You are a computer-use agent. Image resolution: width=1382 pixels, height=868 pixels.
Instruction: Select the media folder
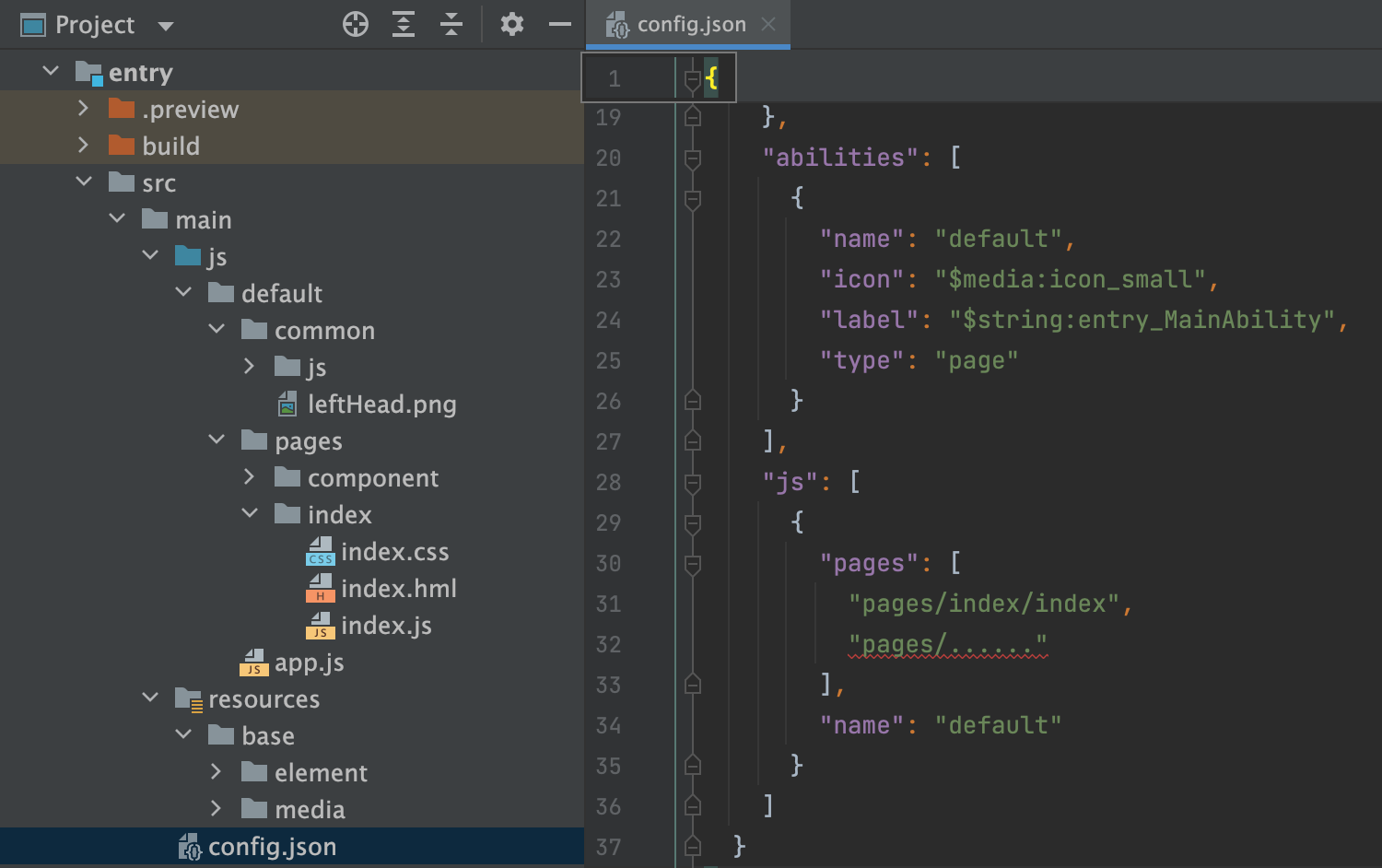click(310, 809)
